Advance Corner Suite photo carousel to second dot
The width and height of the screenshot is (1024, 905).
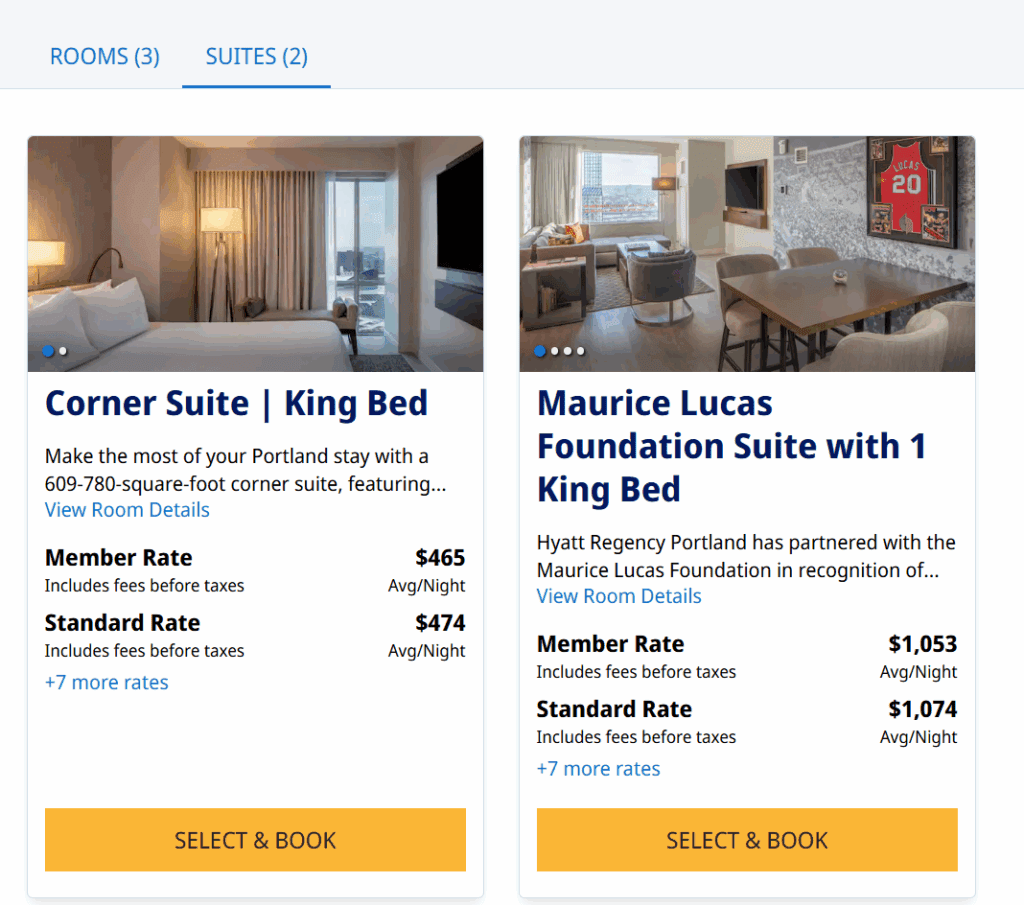(62, 351)
